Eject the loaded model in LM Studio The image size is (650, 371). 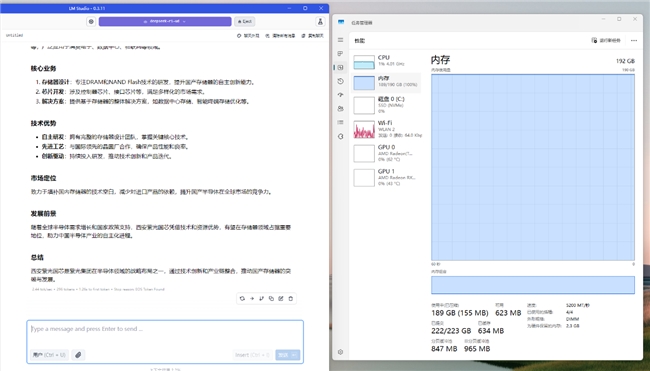245,22
